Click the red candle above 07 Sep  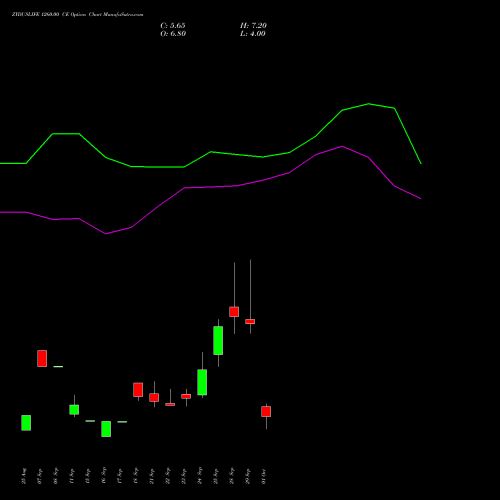tap(42, 358)
